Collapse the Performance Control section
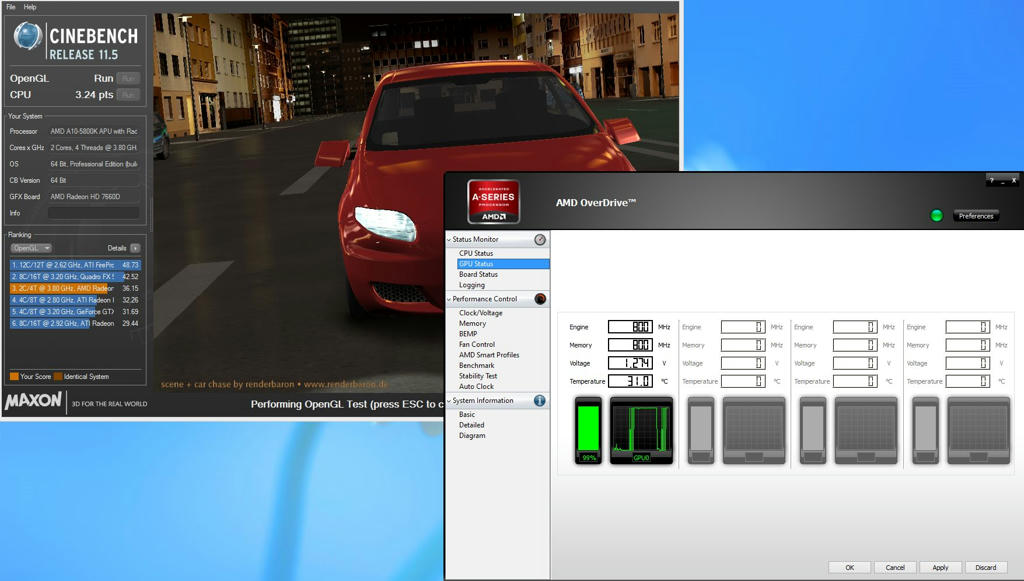Image resolution: width=1024 pixels, height=581 pixels. [449, 299]
